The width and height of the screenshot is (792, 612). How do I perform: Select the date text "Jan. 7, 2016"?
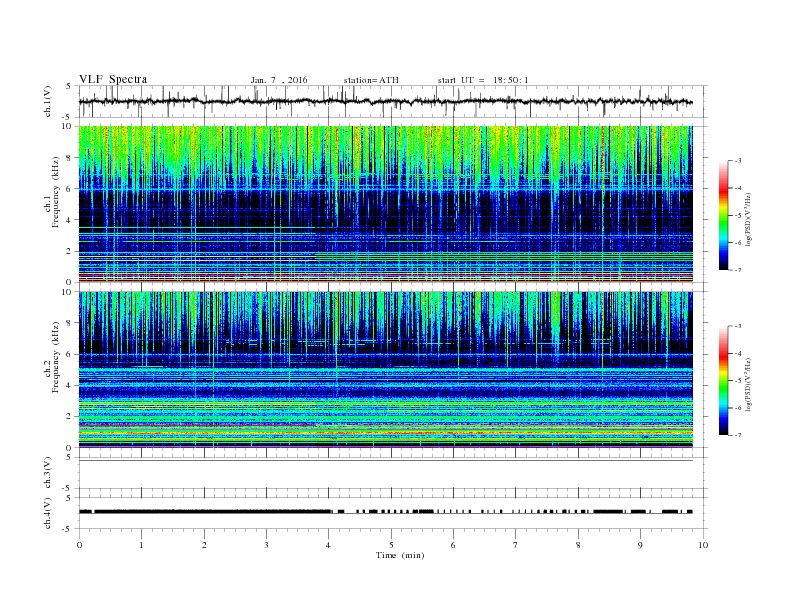click(279, 80)
